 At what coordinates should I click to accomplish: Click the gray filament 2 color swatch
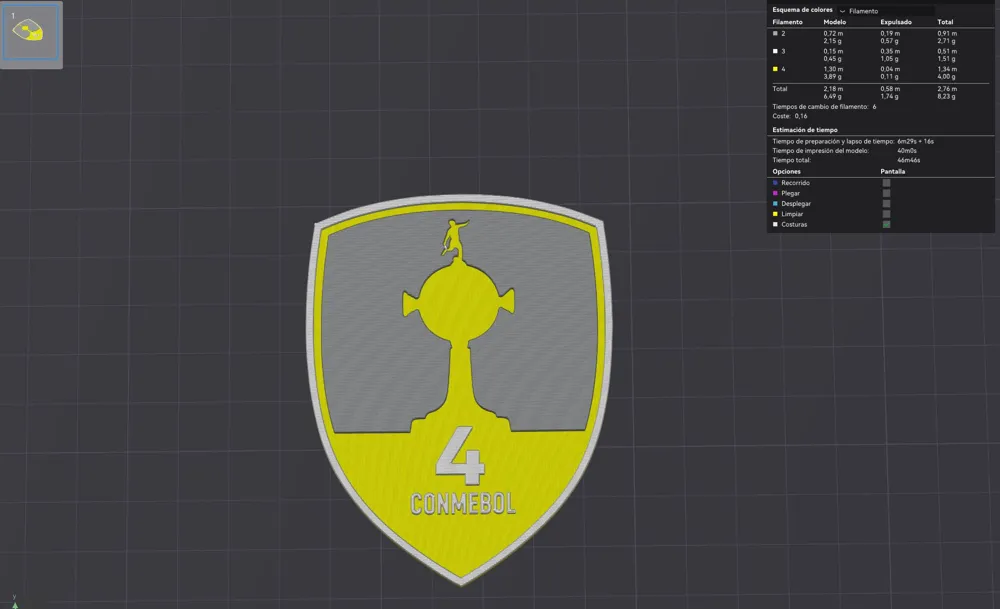[776, 33]
